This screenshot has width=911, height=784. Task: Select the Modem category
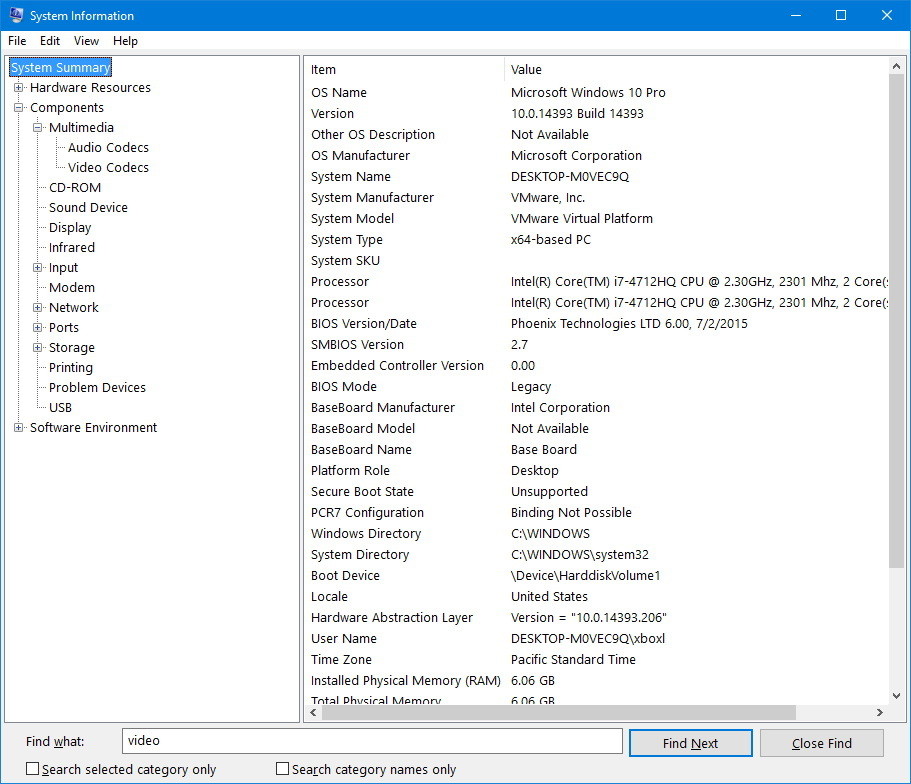click(x=71, y=288)
